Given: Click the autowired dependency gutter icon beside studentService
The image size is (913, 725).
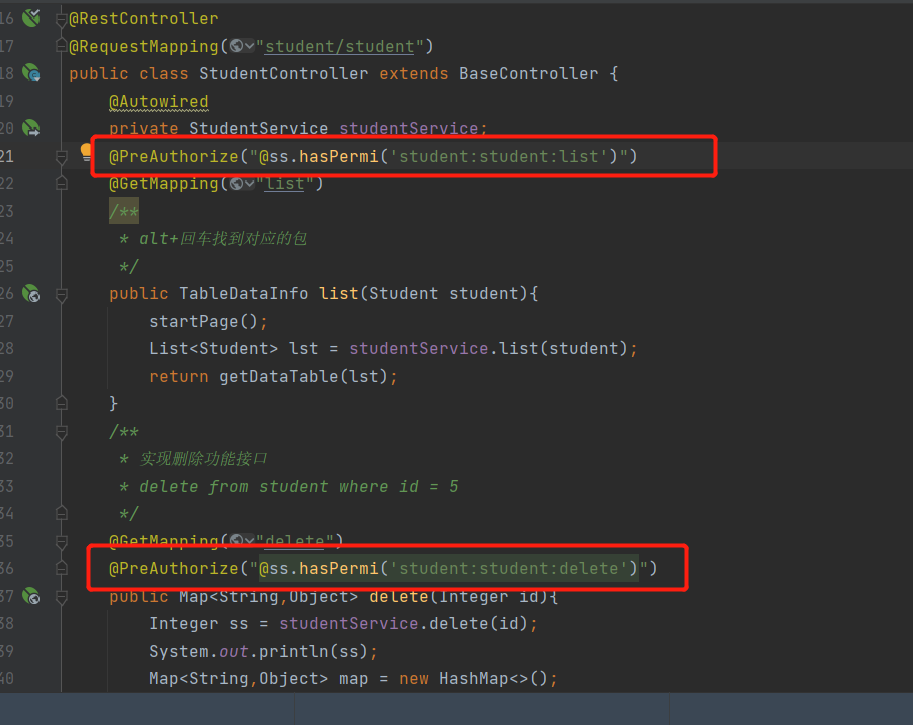Looking at the screenshot, I should point(31,128).
